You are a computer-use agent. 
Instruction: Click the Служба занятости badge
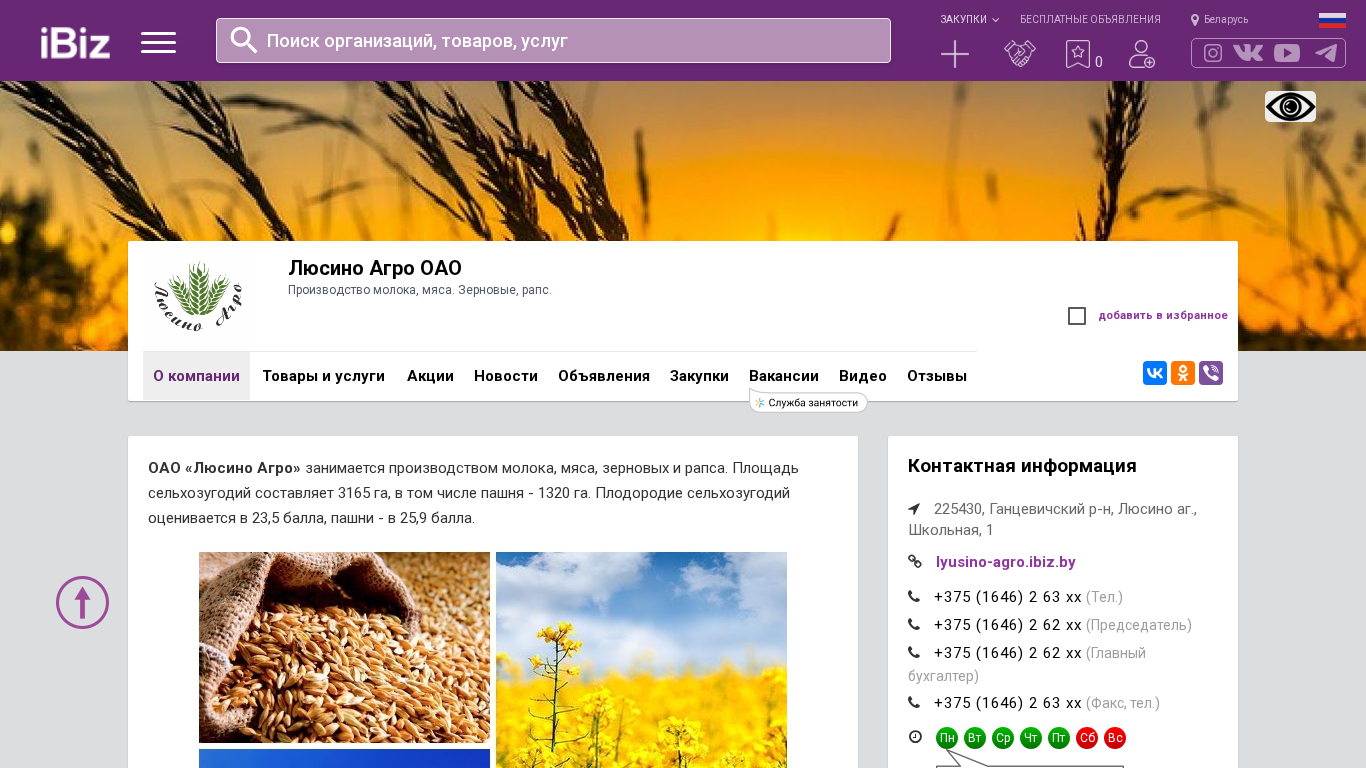[x=808, y=402]
